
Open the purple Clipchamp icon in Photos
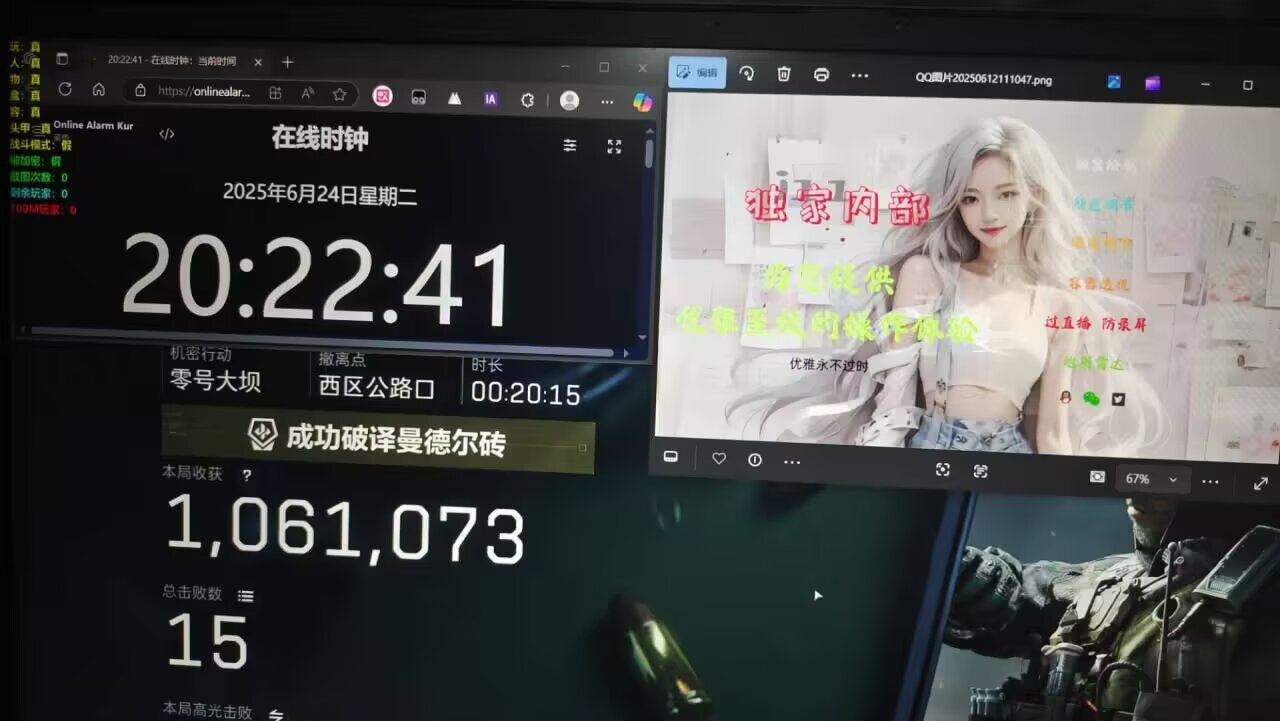click(x=1153, y=83)
